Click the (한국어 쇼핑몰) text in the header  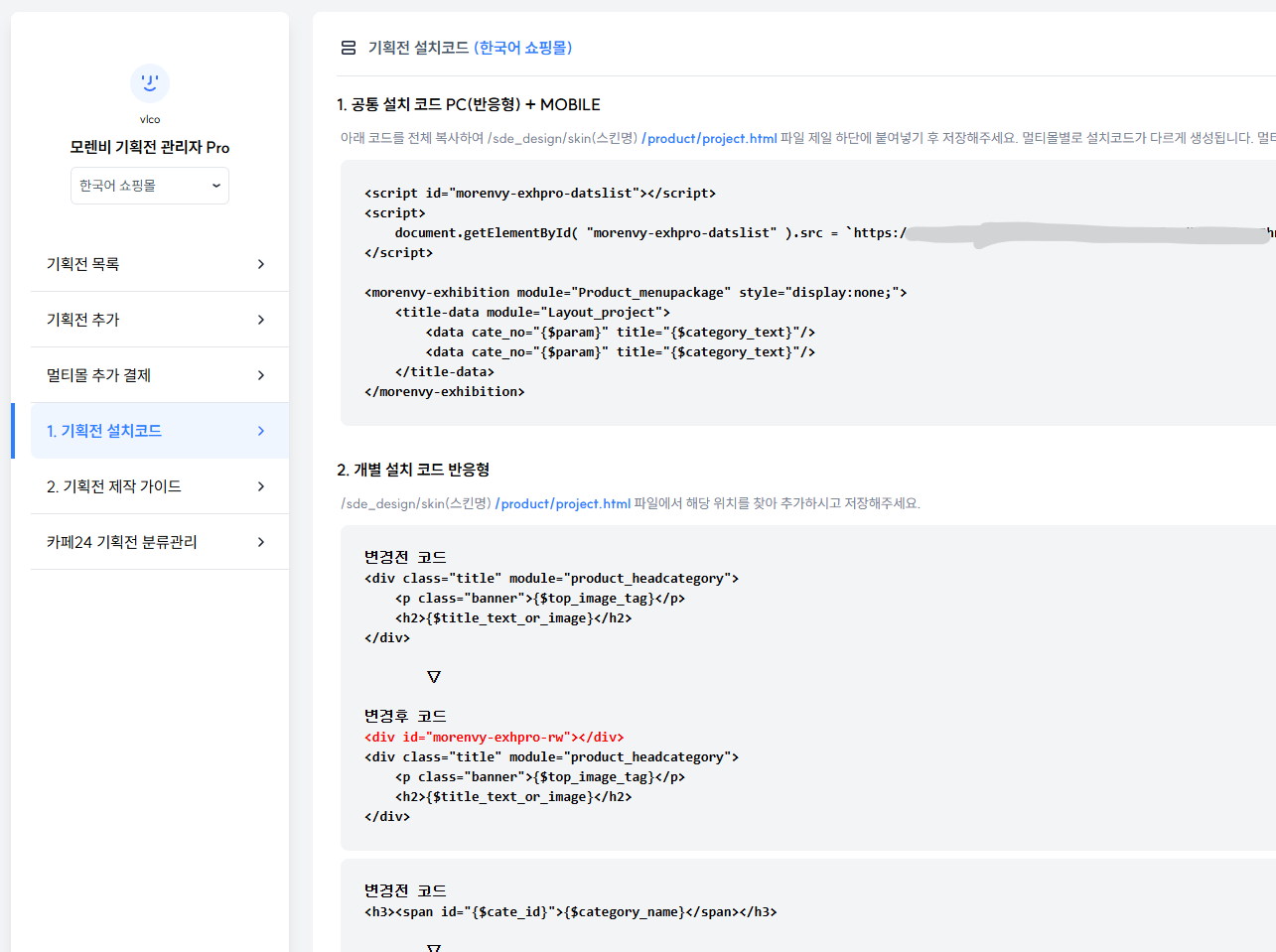click(522, 48)
